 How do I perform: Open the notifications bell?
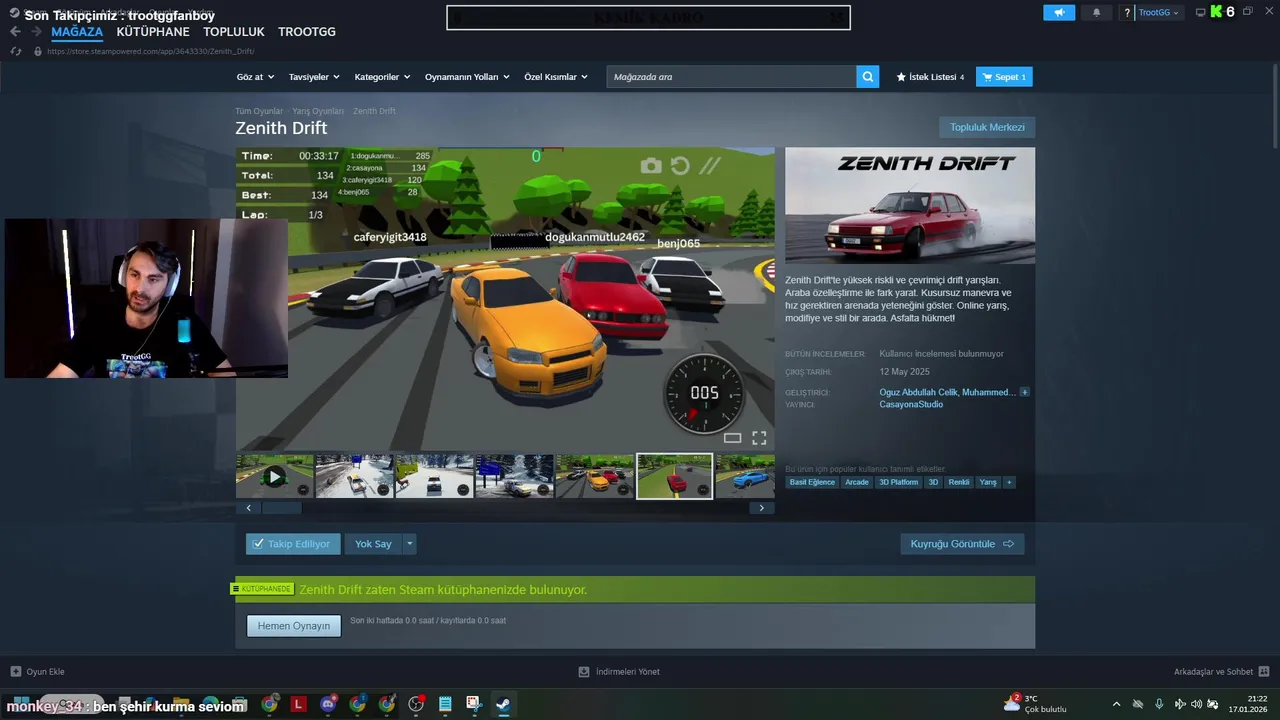click(x=1096, y=12)
